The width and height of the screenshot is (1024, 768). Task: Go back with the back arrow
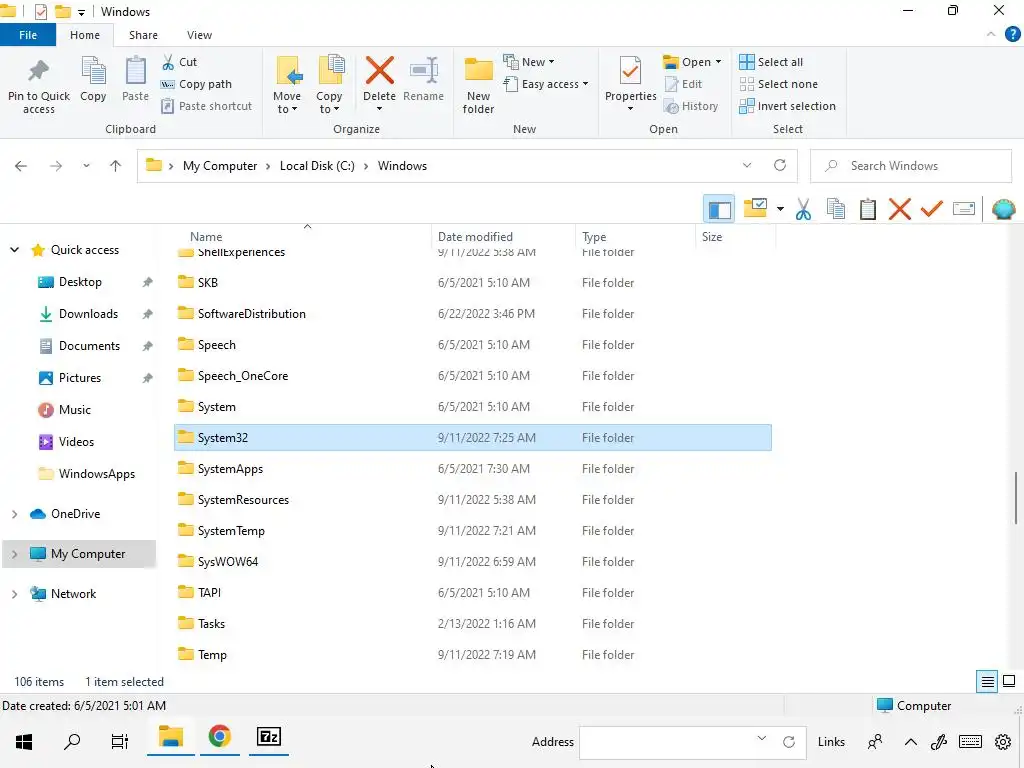click(21, 166)
